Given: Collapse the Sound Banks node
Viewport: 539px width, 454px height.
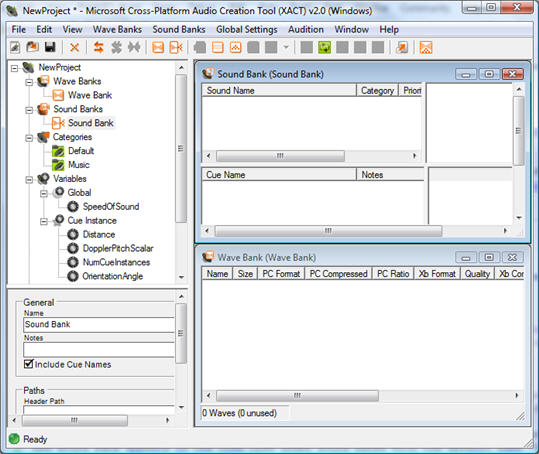Looking at the screenshot, I should (x=29, y=110).
